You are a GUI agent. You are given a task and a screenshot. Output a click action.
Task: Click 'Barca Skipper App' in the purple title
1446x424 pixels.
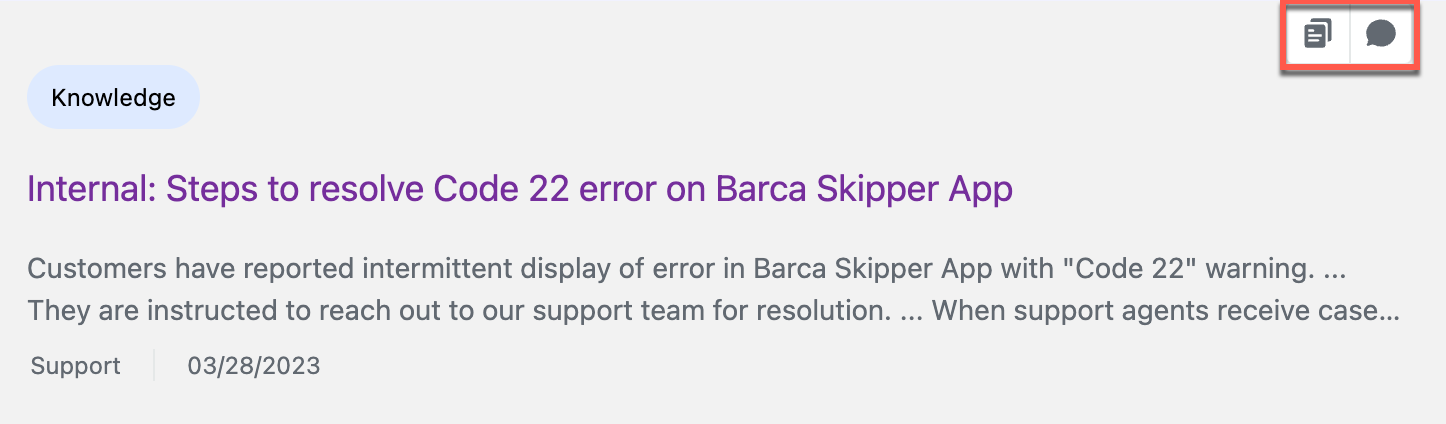pos(865,189)
